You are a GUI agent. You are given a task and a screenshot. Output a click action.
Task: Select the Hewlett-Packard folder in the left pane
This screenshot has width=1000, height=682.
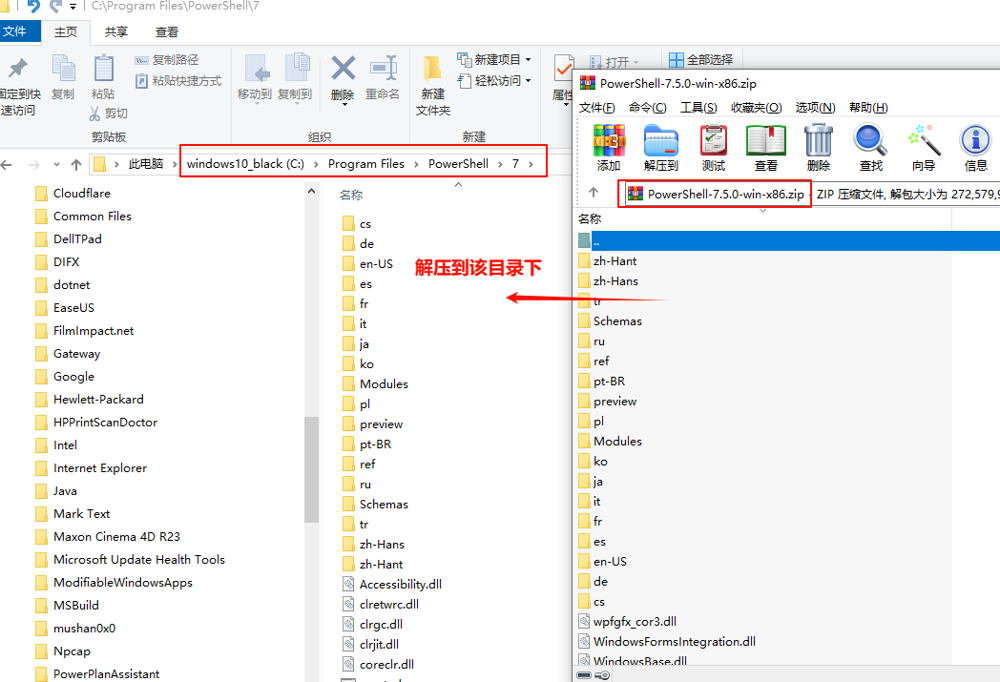click(98, 399)
